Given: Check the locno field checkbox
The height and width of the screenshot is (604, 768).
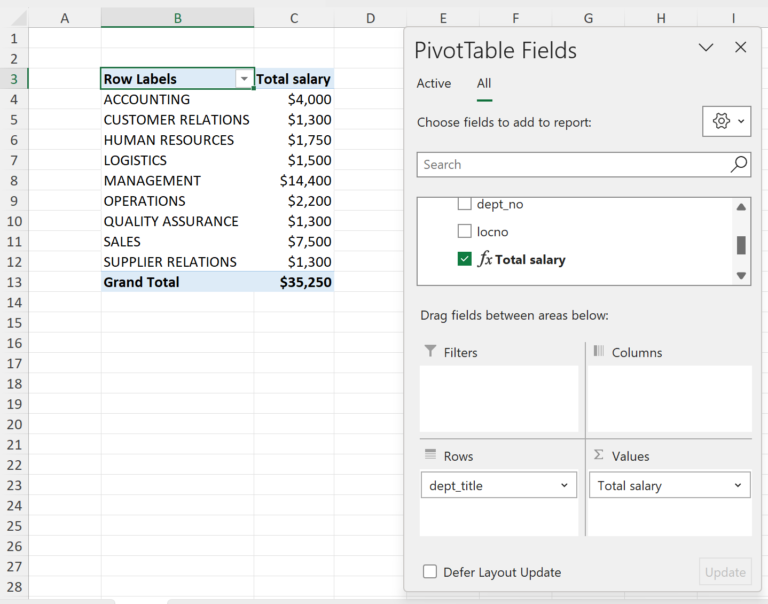Looking at the screenshot, I should [x=464, y=232].
